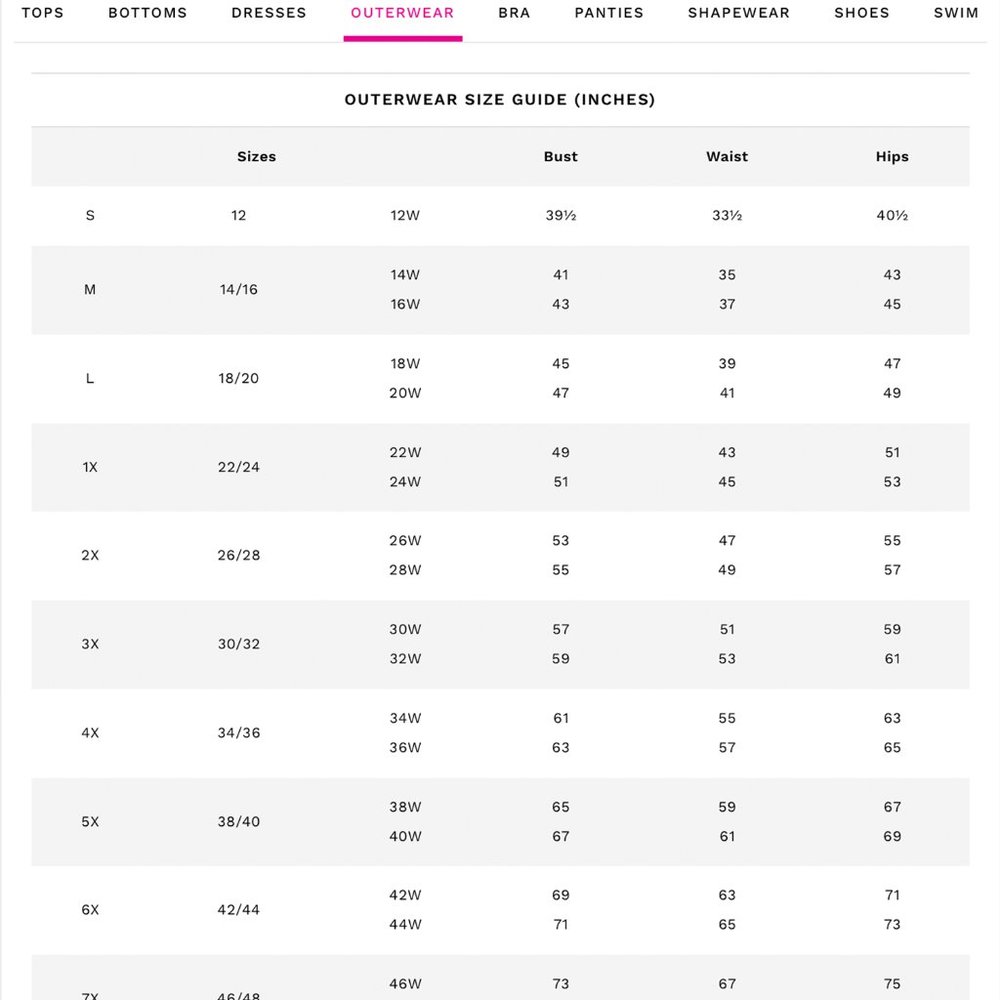Image resolution: width=1000 pixels, height=1000 pixels.
Task: Switch to the BOTTOMS tab
Action: tap(147, 13)
